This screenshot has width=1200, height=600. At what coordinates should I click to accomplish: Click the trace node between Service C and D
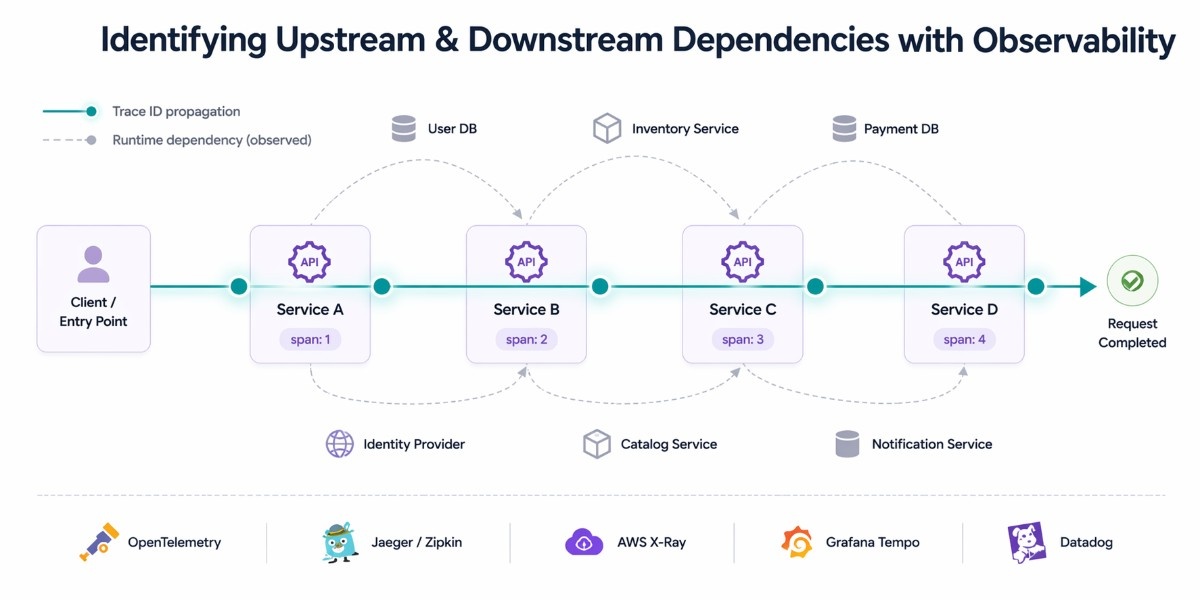pyautogui.click(x=815, y=287)
